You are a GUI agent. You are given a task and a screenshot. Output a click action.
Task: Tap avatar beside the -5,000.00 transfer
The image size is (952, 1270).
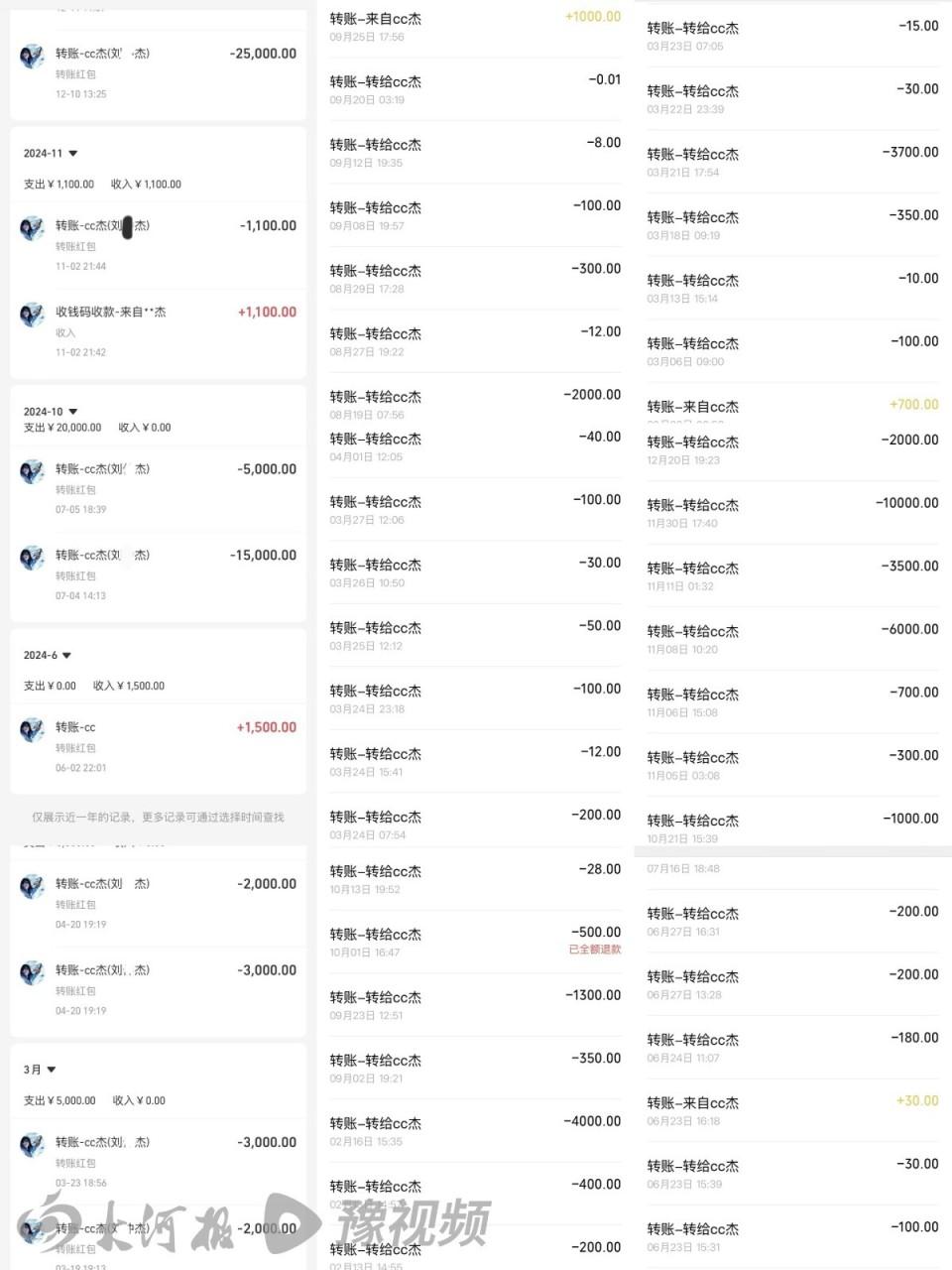tap(32, 471)
